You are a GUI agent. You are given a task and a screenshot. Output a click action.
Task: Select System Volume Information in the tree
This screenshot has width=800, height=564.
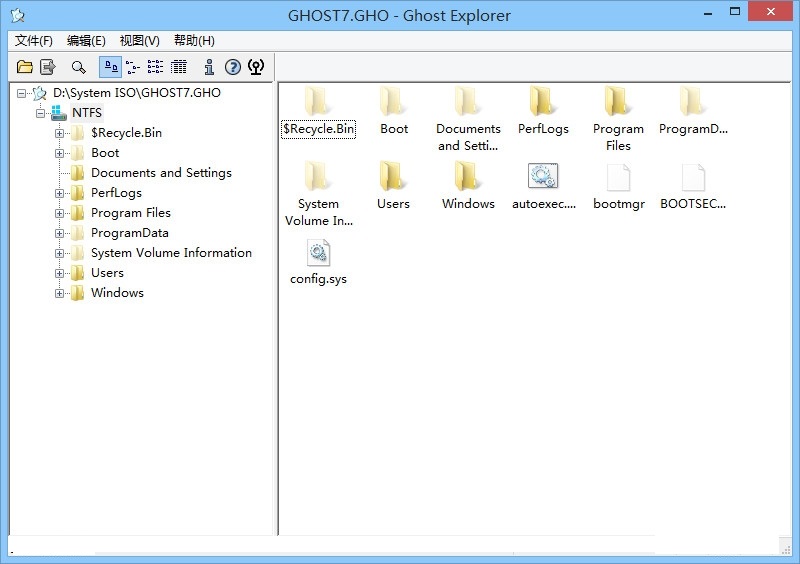point(171,253)
